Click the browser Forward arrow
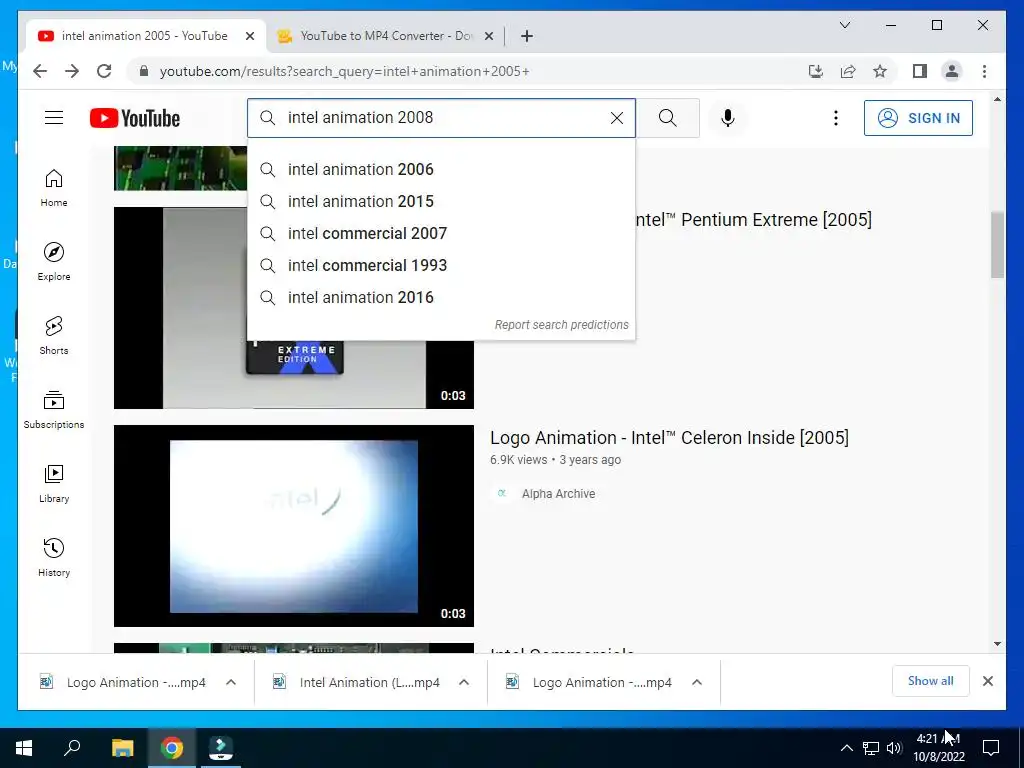Image resolution: width=1024 pixels, height=768 pixels. pos(72,71)
